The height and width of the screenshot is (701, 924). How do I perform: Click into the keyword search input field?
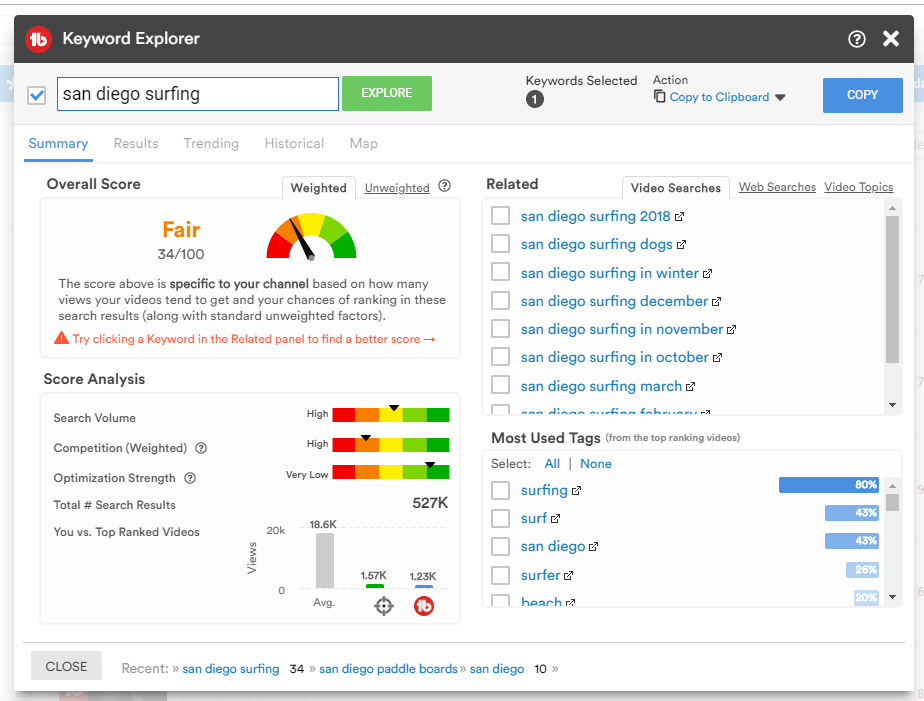[197, 94]
